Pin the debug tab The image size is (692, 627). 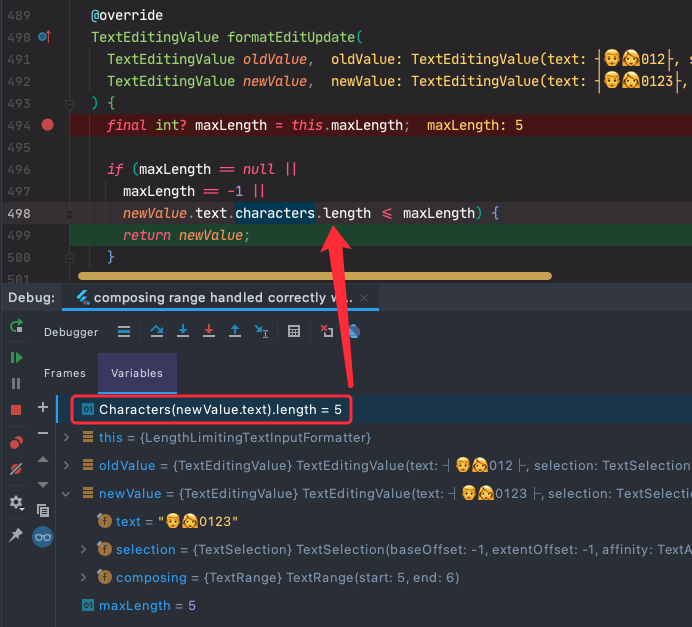(x=16, y=534)
